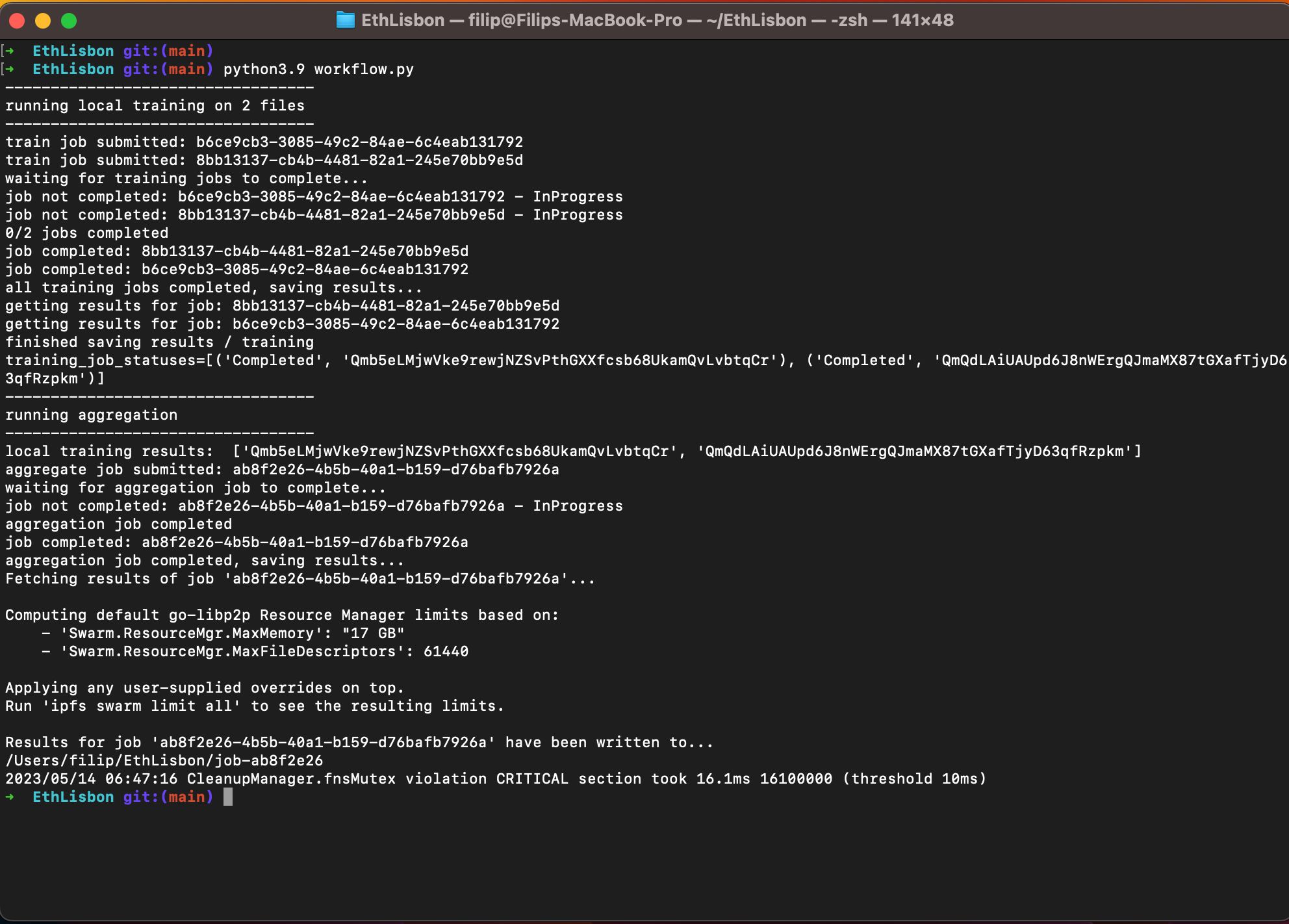Click the red close window button
The image size is (1289, 924).
pos(18,21)
